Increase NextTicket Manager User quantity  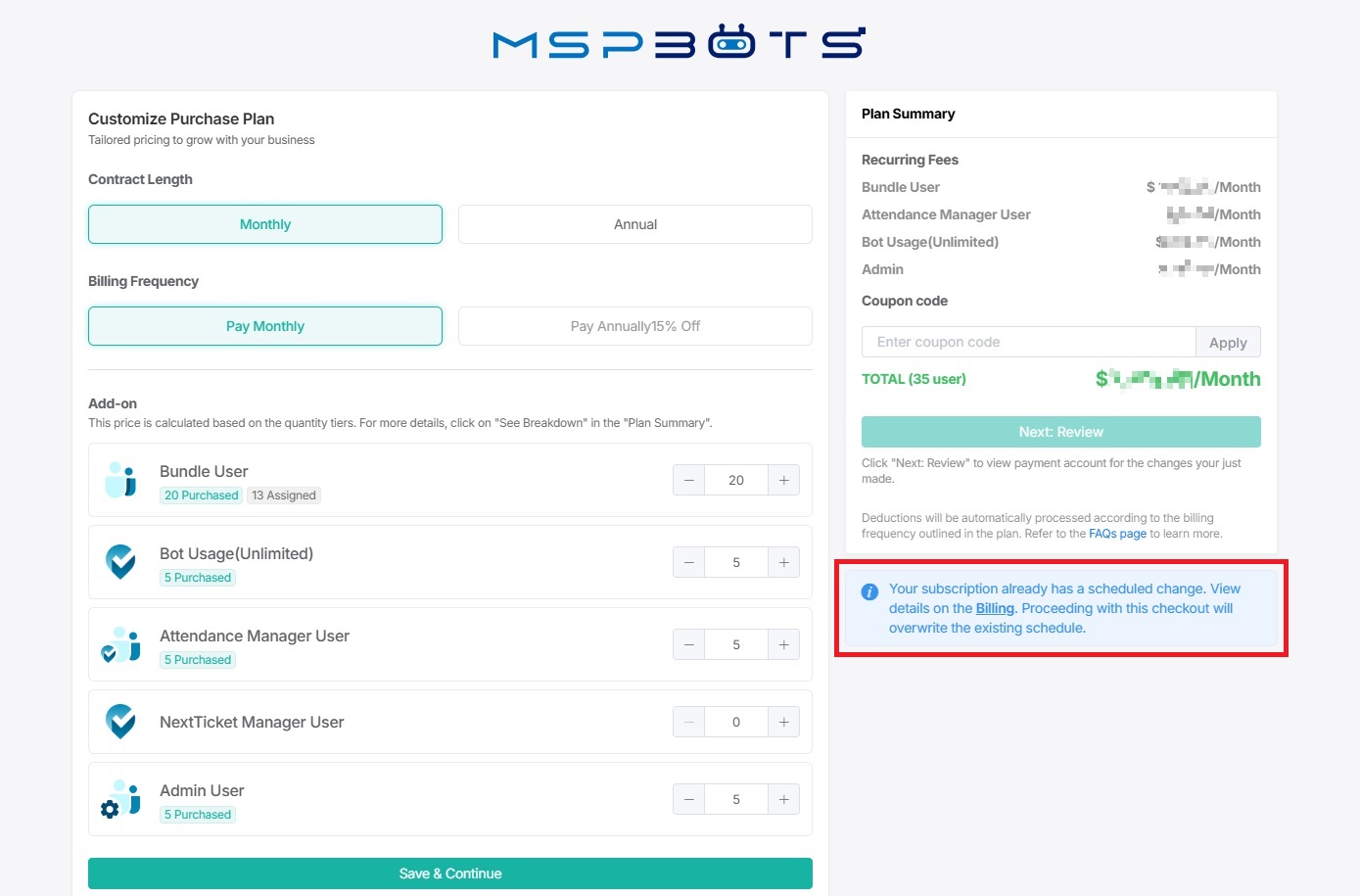coord(784,722)
